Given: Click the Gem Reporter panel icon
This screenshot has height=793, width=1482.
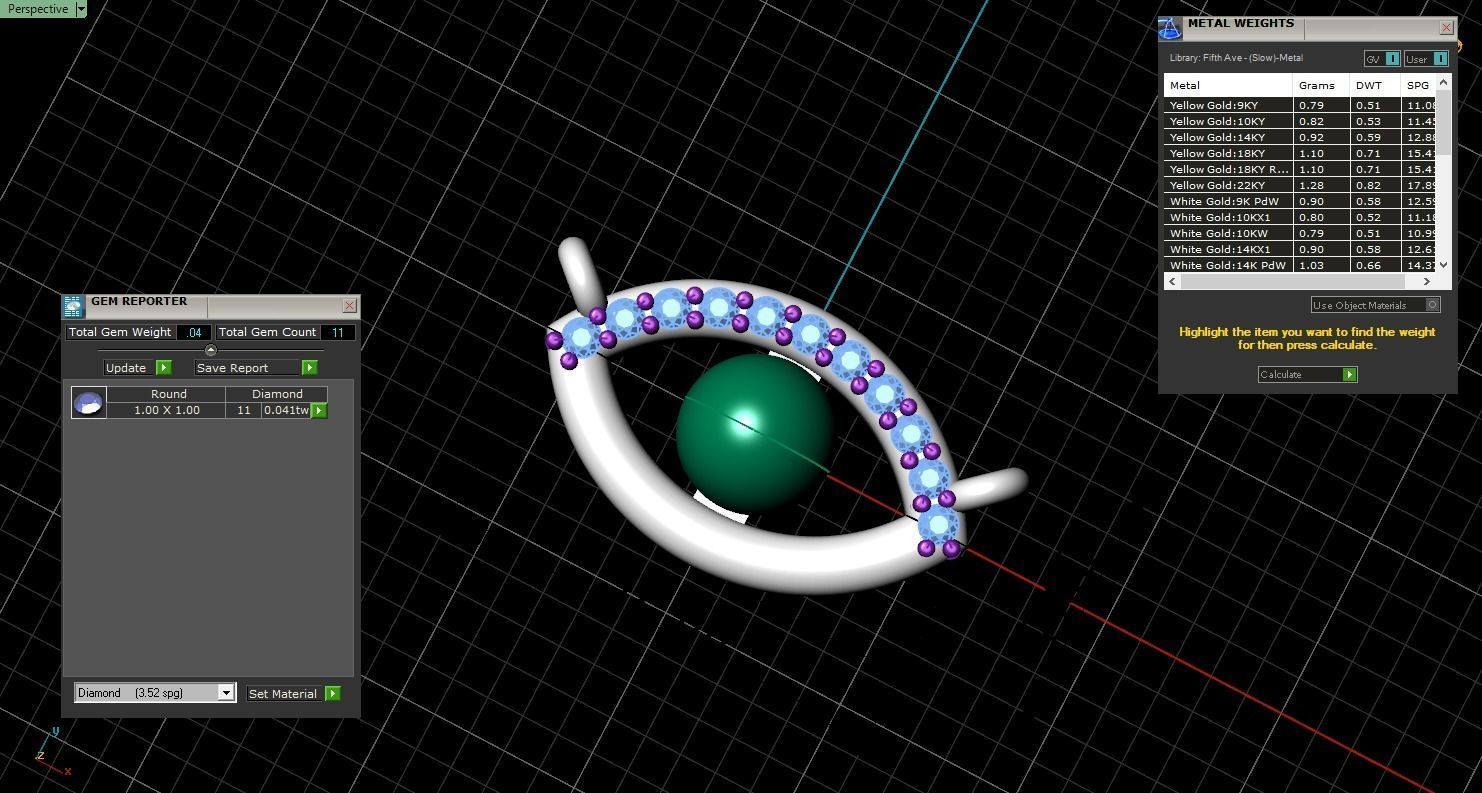Looking at the screenshot, I should (73, 306).
